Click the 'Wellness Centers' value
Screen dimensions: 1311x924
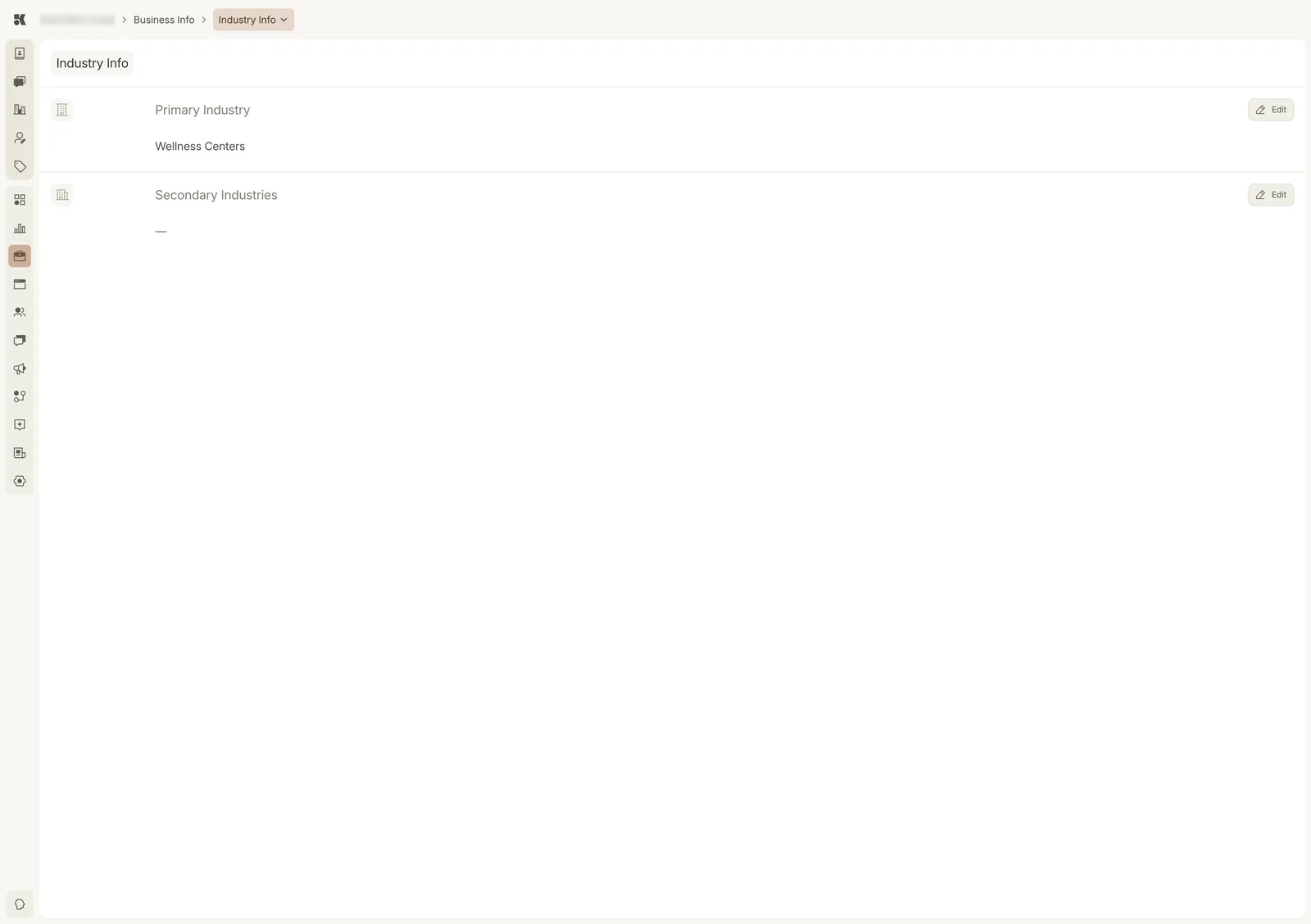coord(200,147)
